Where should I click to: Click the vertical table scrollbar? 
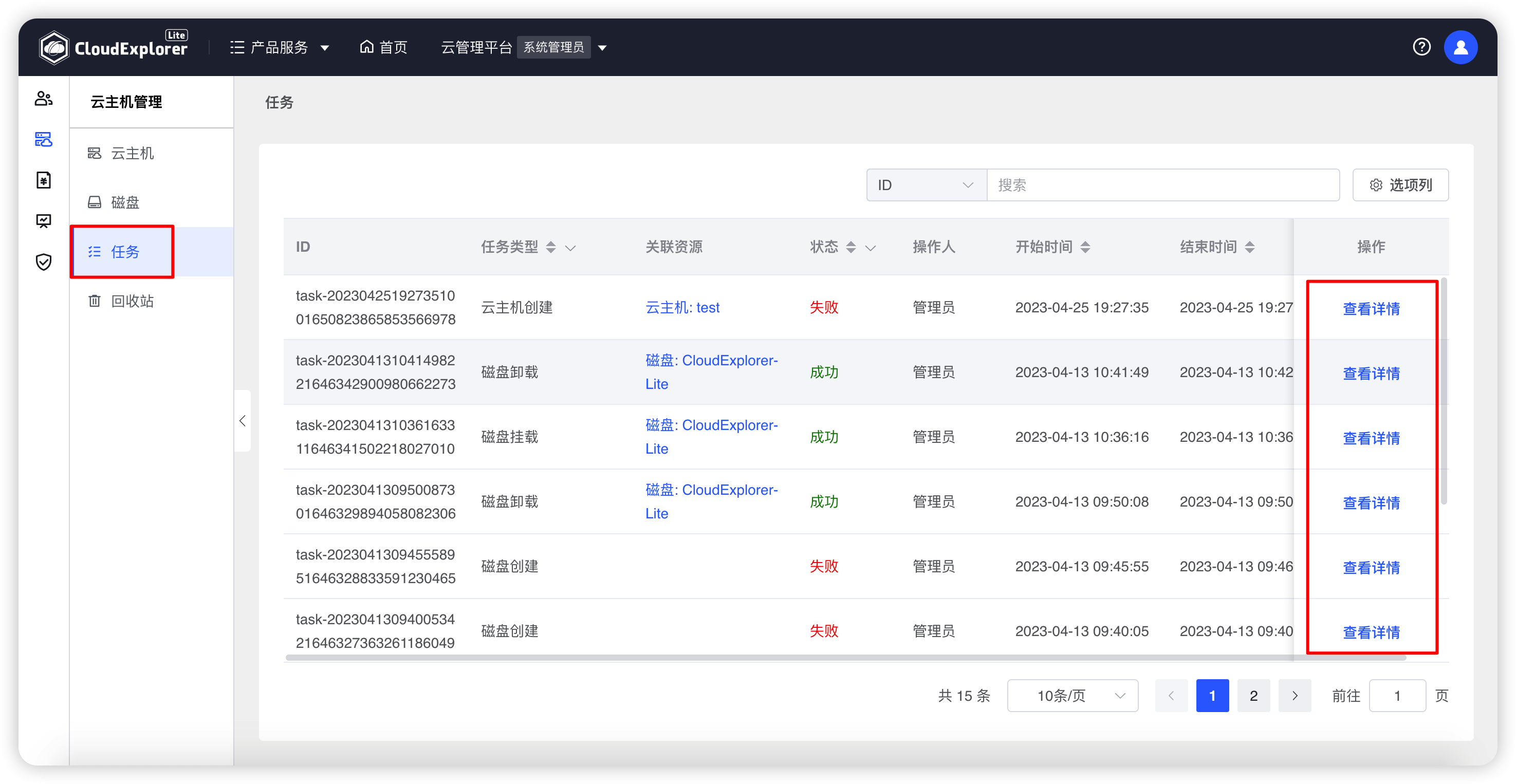tap(1444, 391)
